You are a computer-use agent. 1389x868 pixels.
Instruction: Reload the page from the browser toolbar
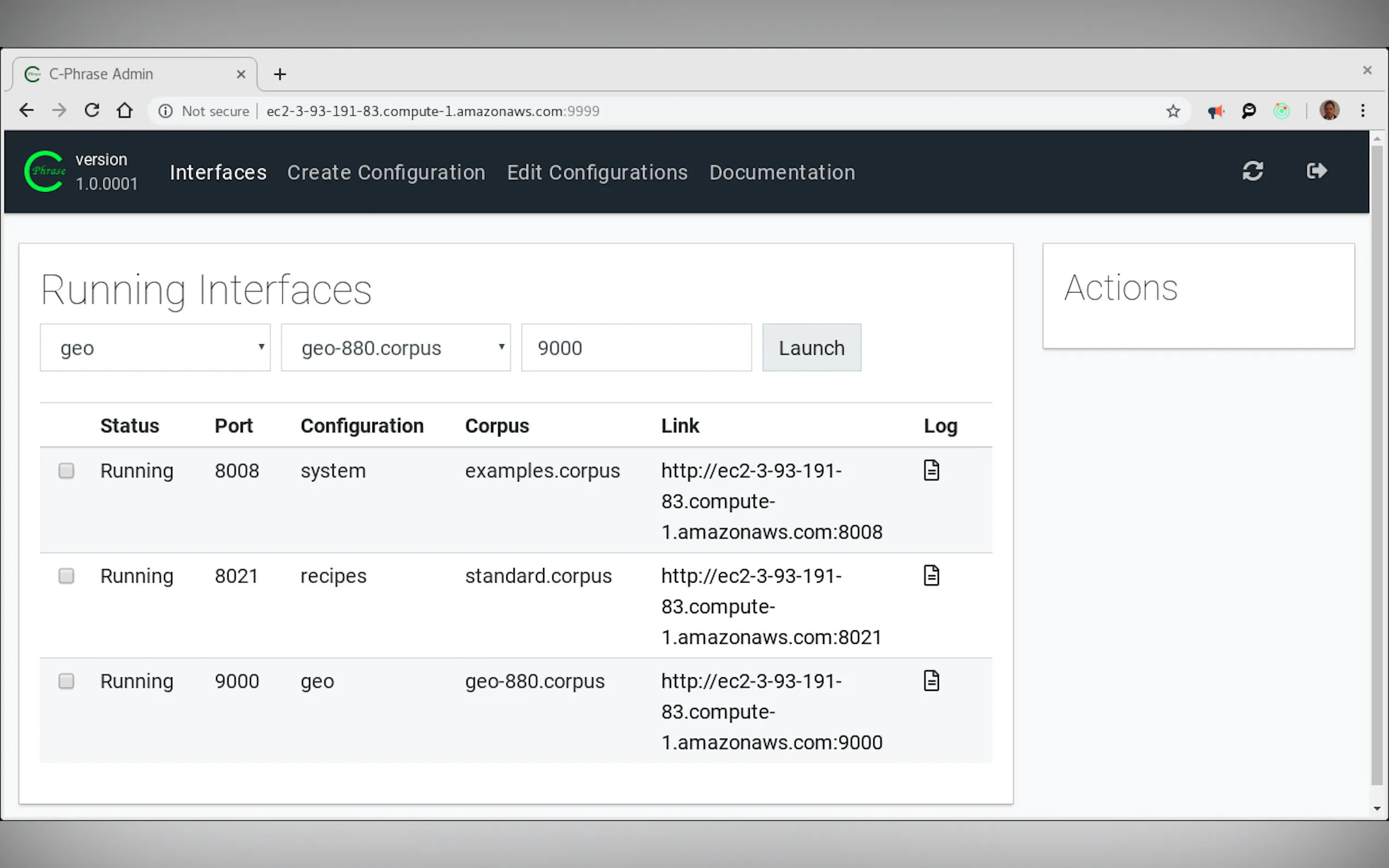tap(92, 110)
